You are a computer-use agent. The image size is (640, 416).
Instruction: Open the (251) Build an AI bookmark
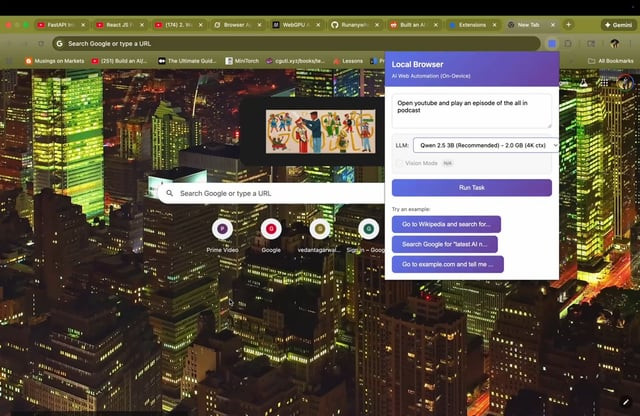pos(120,61)
